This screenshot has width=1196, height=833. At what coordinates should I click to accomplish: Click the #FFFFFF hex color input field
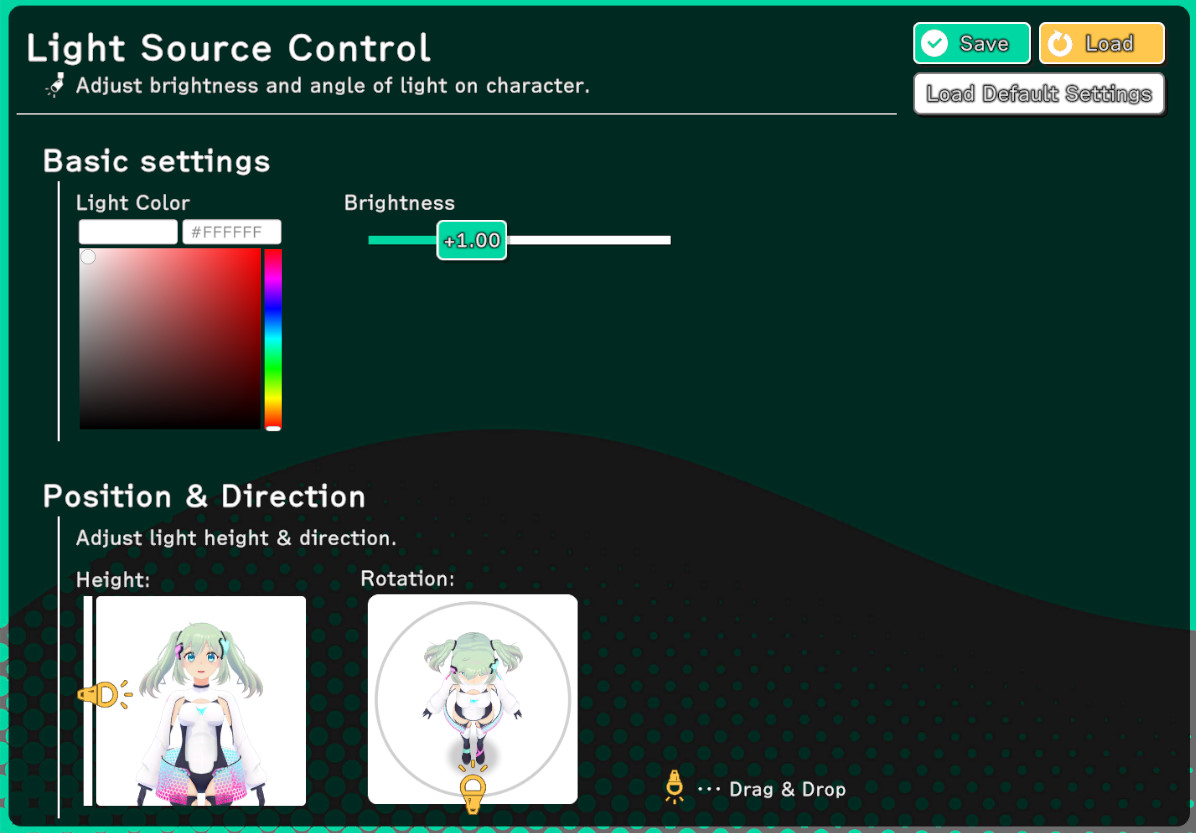pos(231,232)
